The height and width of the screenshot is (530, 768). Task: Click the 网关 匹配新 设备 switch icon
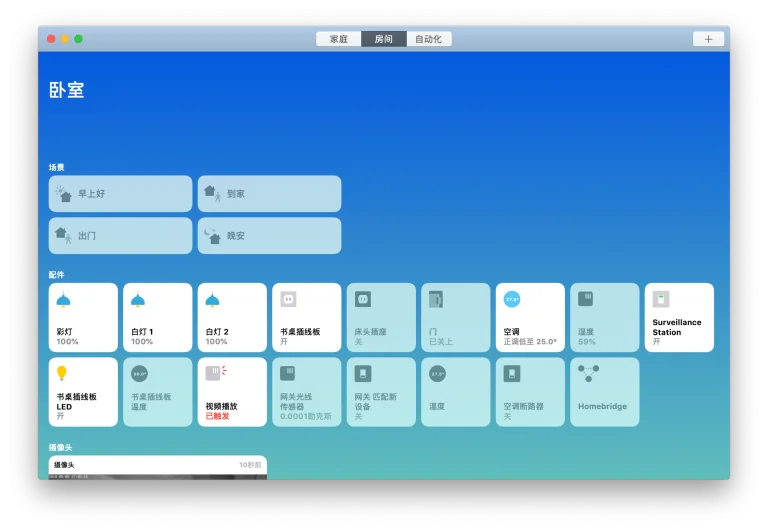(363, 374)
